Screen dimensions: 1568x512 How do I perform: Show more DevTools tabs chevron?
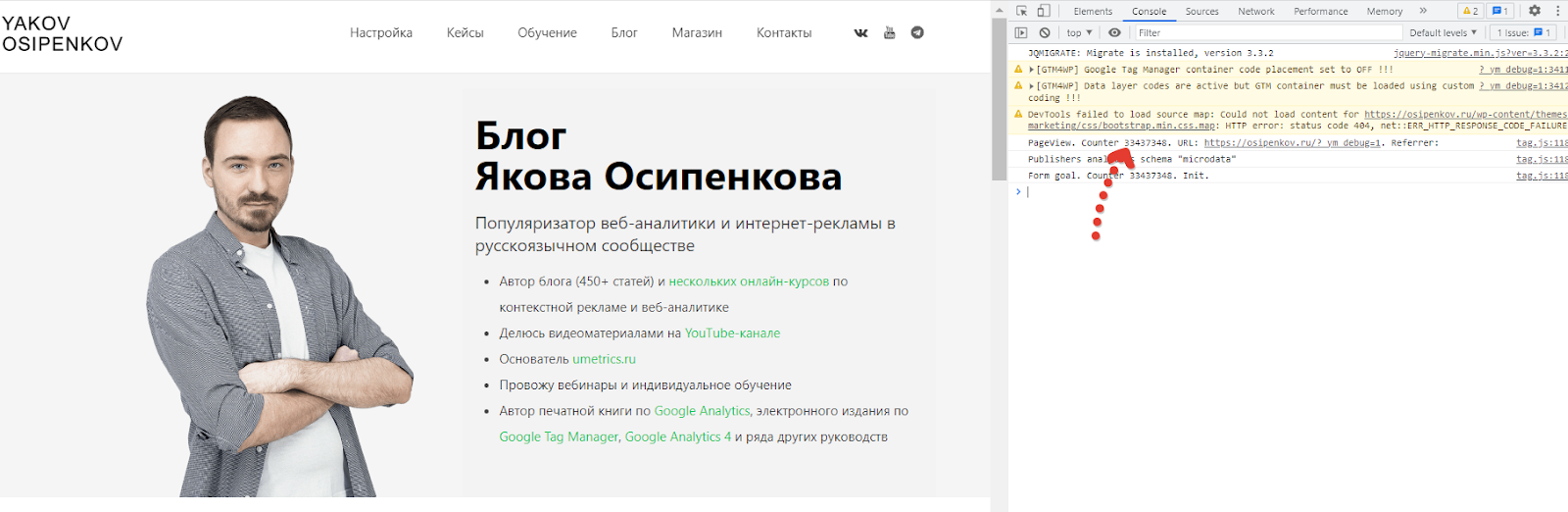[1423, 11]
